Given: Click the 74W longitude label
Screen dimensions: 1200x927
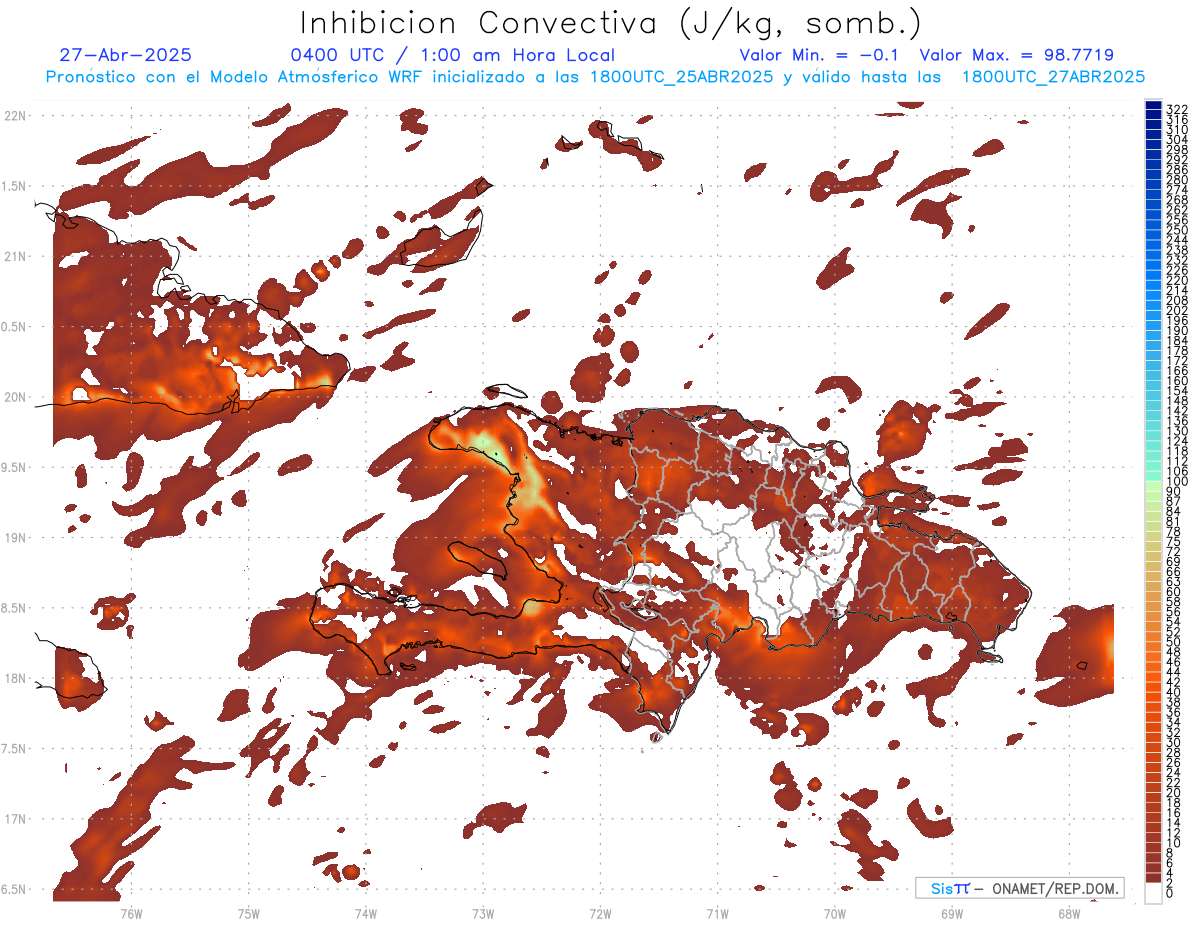Looking at the screenshot, I should [366, 914].
